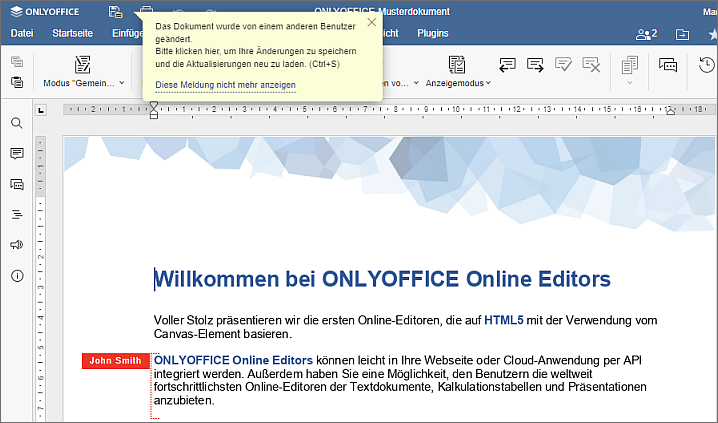Screen dimensions: 718x423
Task: Open version history clock icon
Action: (x=706, y=65)
